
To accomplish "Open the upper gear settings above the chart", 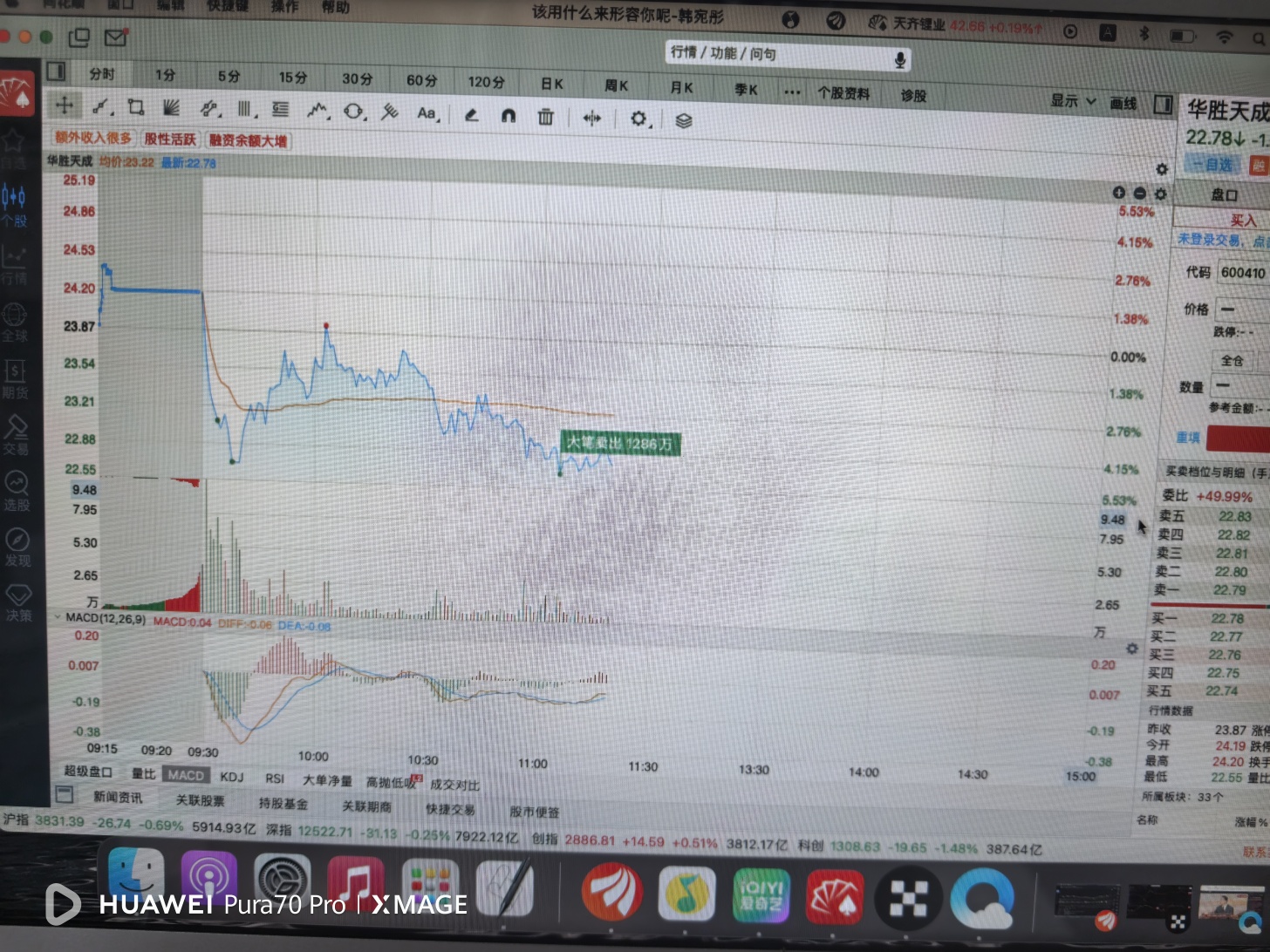I will [1161, 169].
